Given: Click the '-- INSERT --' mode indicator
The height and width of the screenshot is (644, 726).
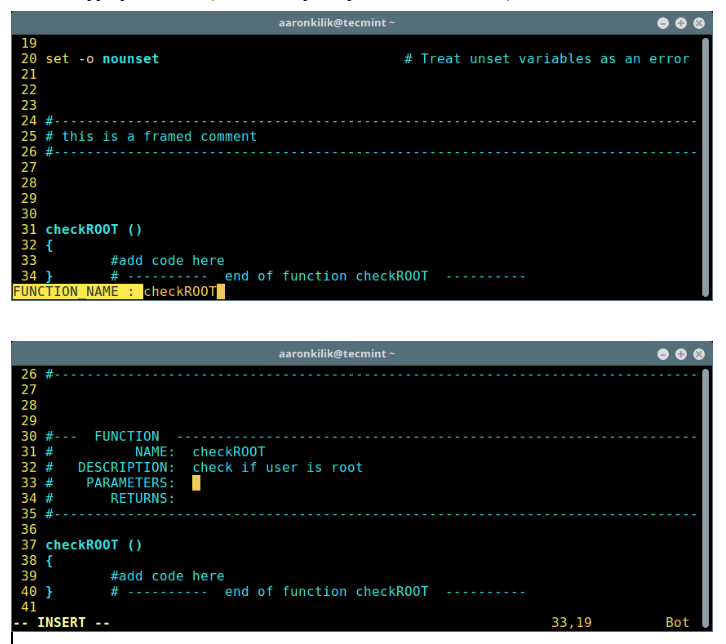Looking at the screenshot, I should point(61,622).
